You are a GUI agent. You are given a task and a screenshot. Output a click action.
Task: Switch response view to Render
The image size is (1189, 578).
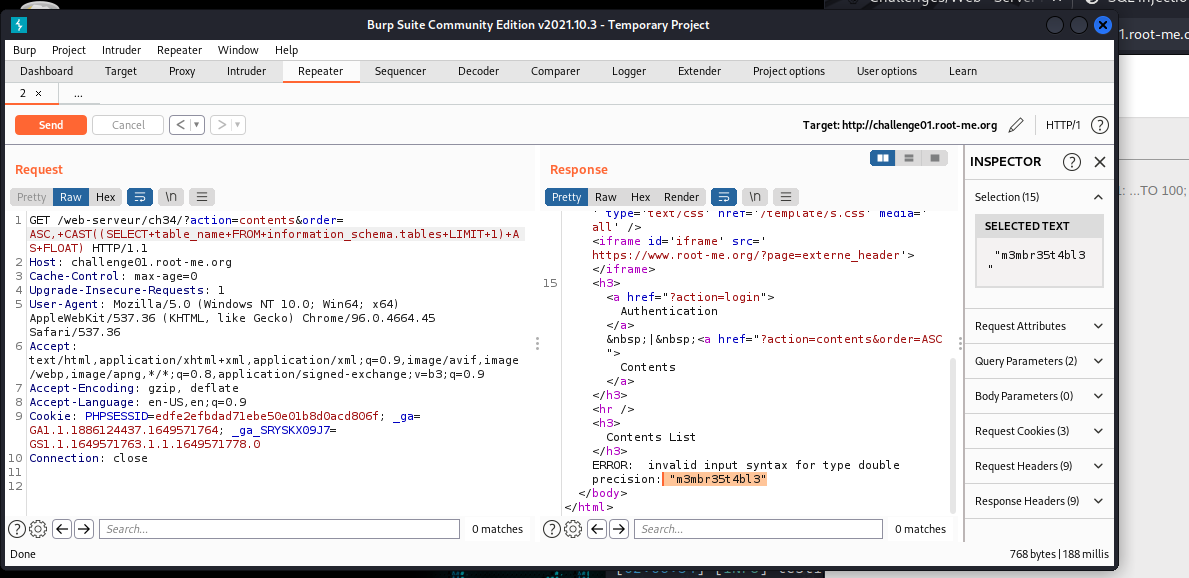pyautogui.click(x=682, y=197)
